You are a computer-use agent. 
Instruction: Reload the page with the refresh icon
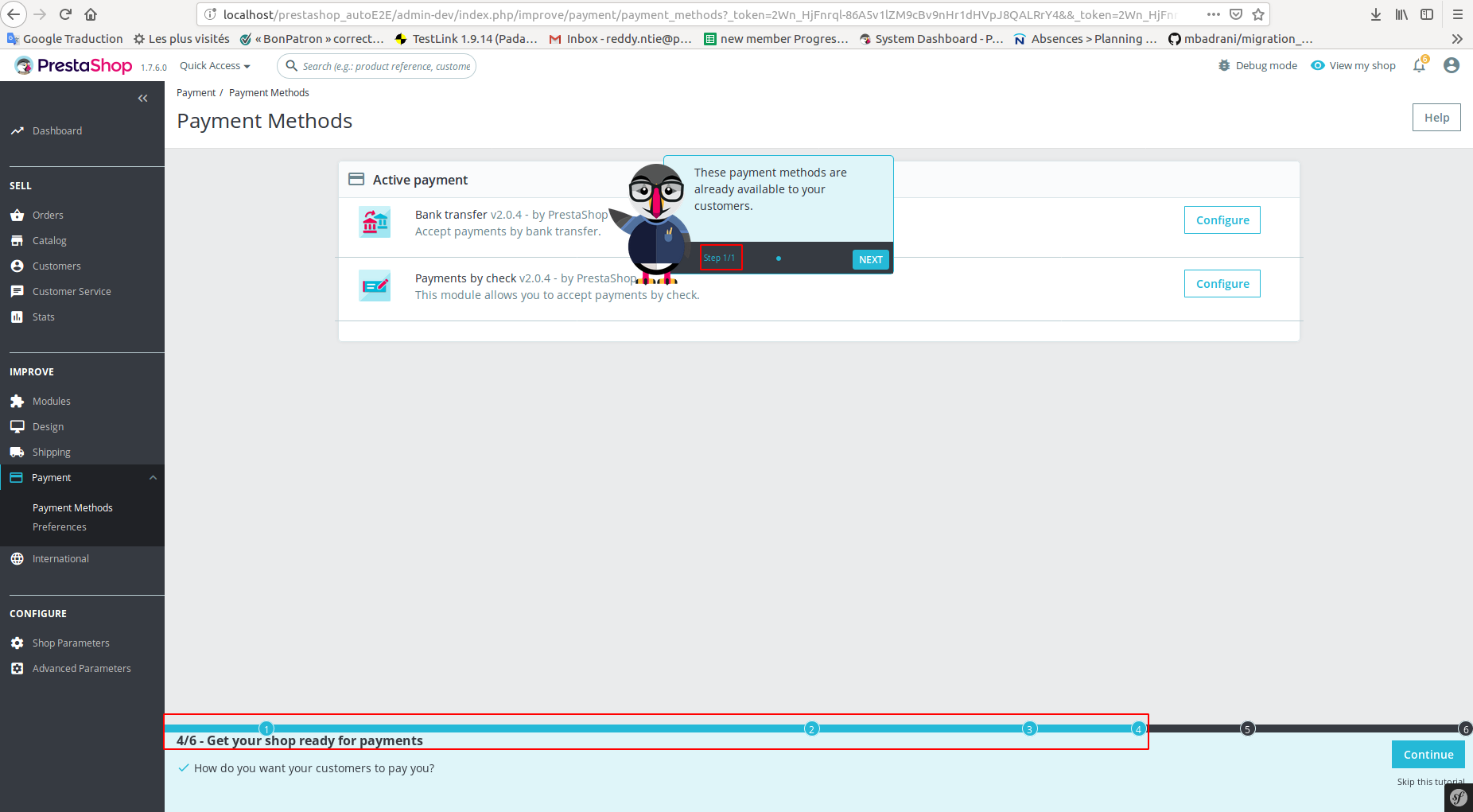pyautogui.click(x=66, y=14)
